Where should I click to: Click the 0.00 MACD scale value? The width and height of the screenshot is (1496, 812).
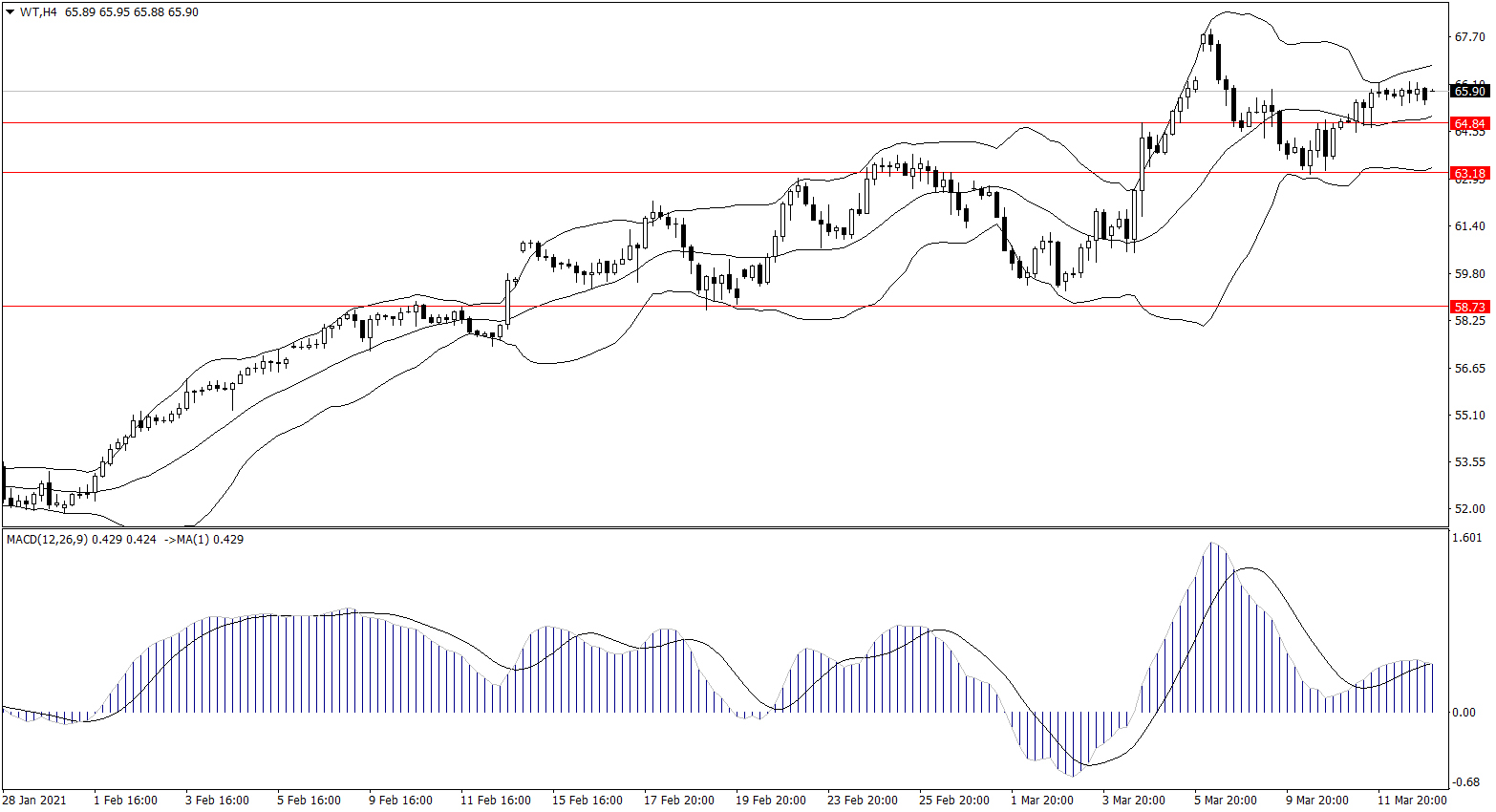(x=1464, y=713)
